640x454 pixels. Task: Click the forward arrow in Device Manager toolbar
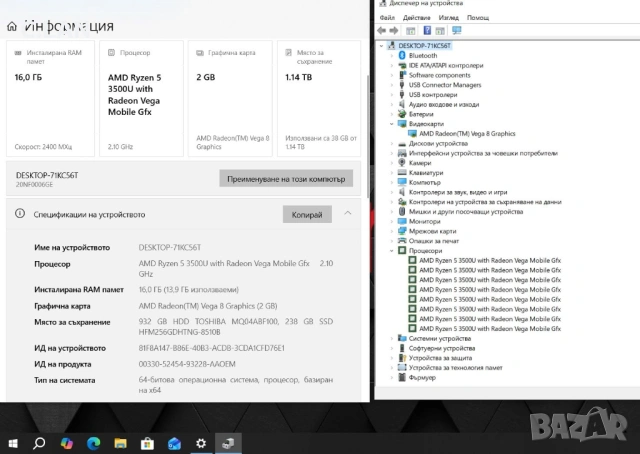click(394, 31)
